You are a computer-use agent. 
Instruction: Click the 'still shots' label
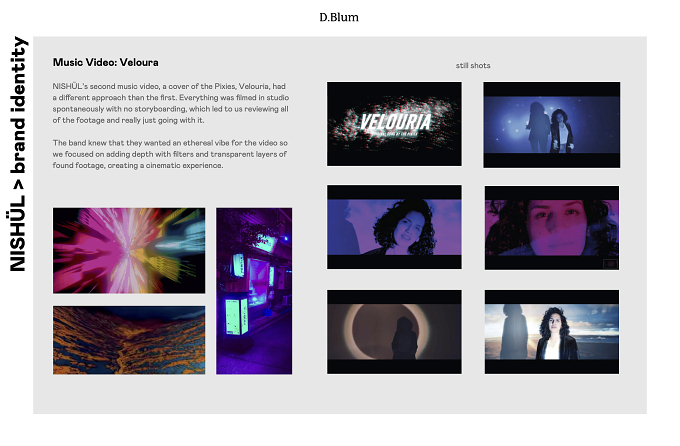(x=473, y=66)
